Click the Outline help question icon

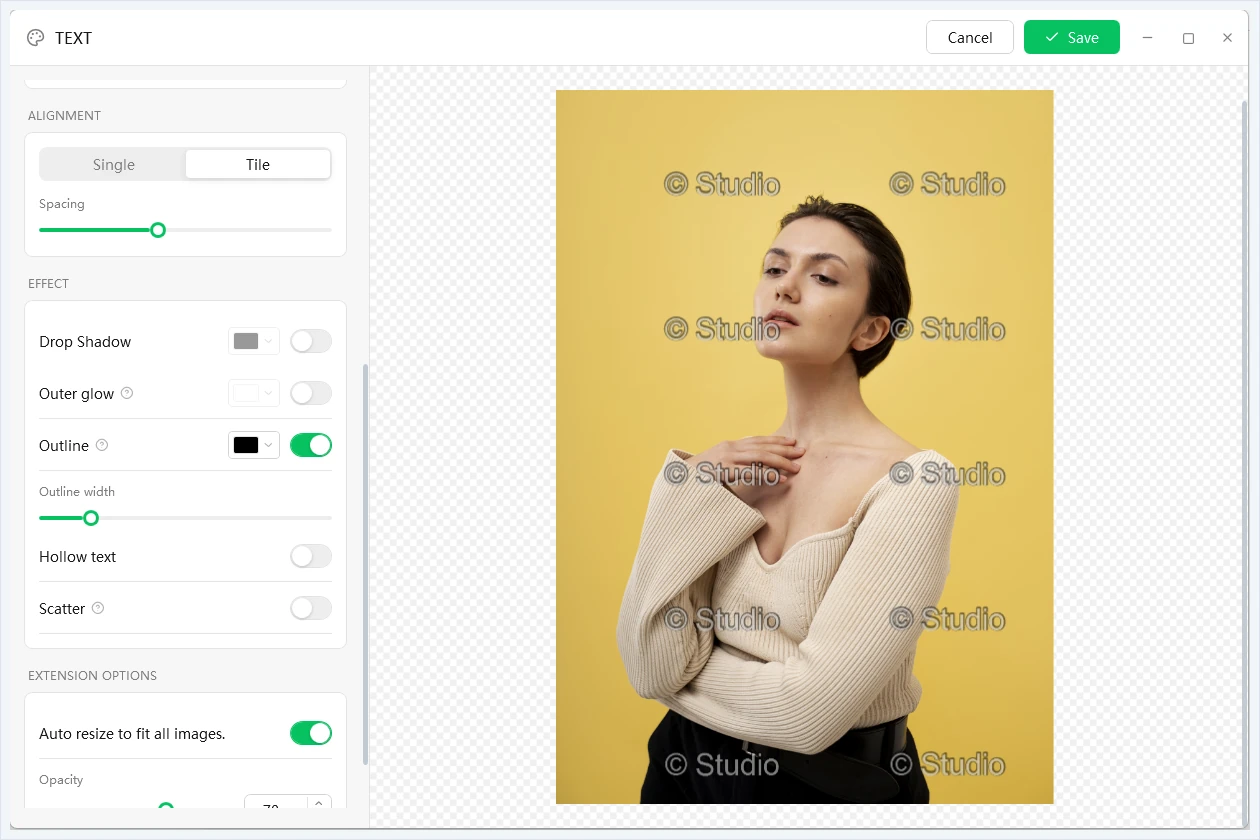pos(102,445)
